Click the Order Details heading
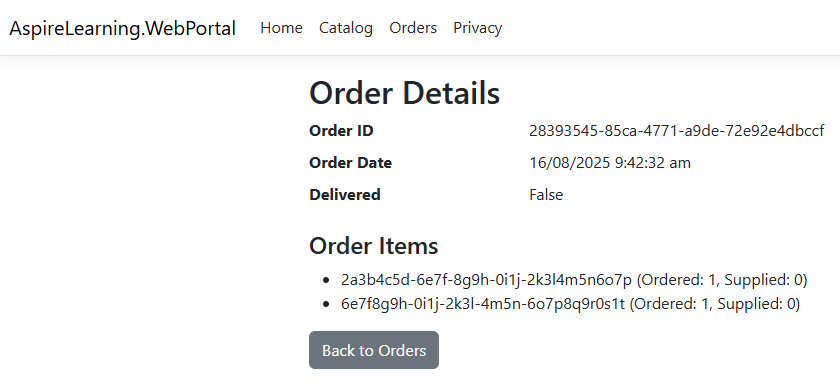Image resolution: width=840 pixels, height=385 pixels. click(x=404, y=93)
